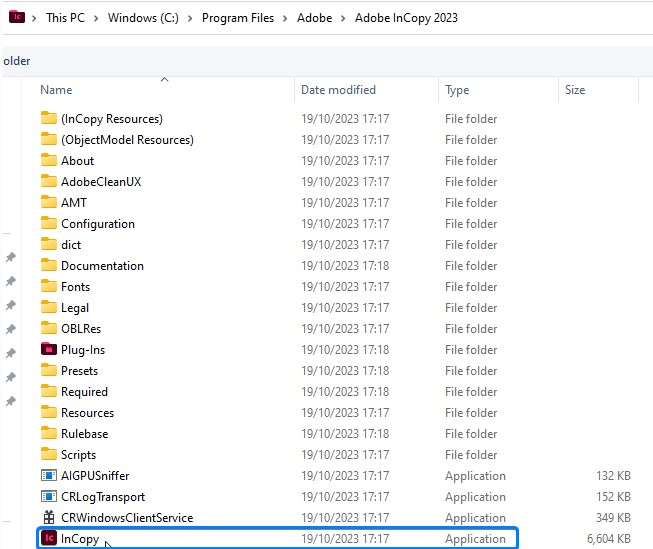The height and width of the screenshot is (549, 653).
Task: Select the AdobeCleanUX folder icon
Action: pos(49,181)
